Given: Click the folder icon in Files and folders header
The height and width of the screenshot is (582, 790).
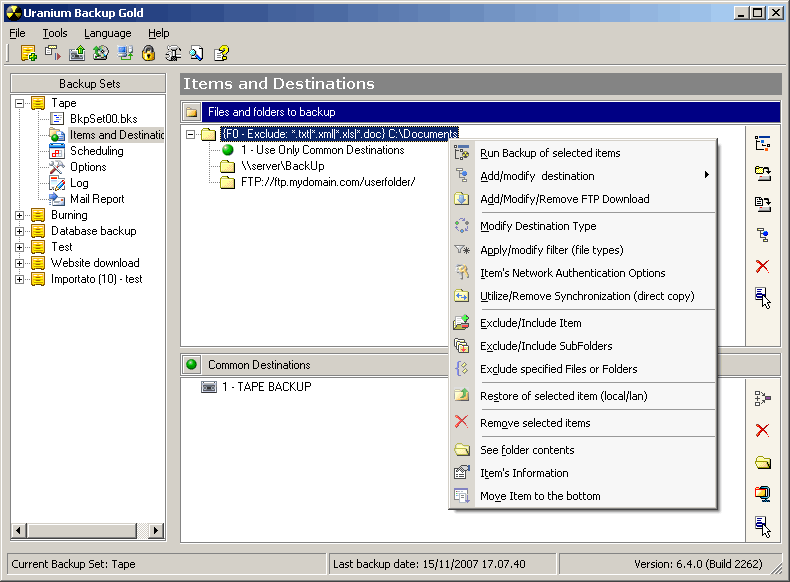Looking at the screenshot, I should (191, 112).
